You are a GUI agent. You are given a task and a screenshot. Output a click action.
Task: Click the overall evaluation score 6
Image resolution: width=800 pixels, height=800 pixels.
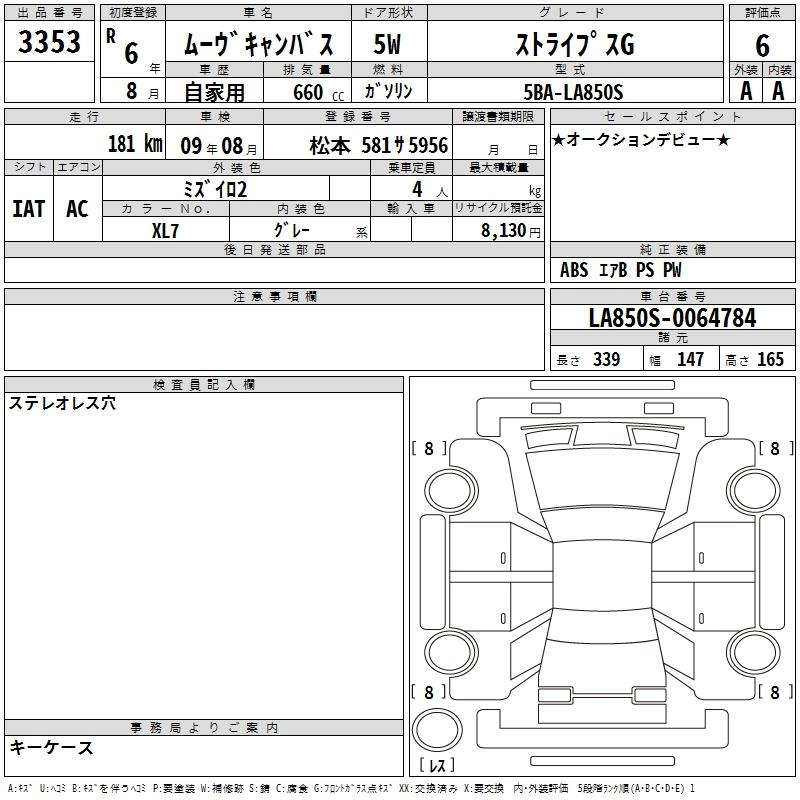point(762,45)
